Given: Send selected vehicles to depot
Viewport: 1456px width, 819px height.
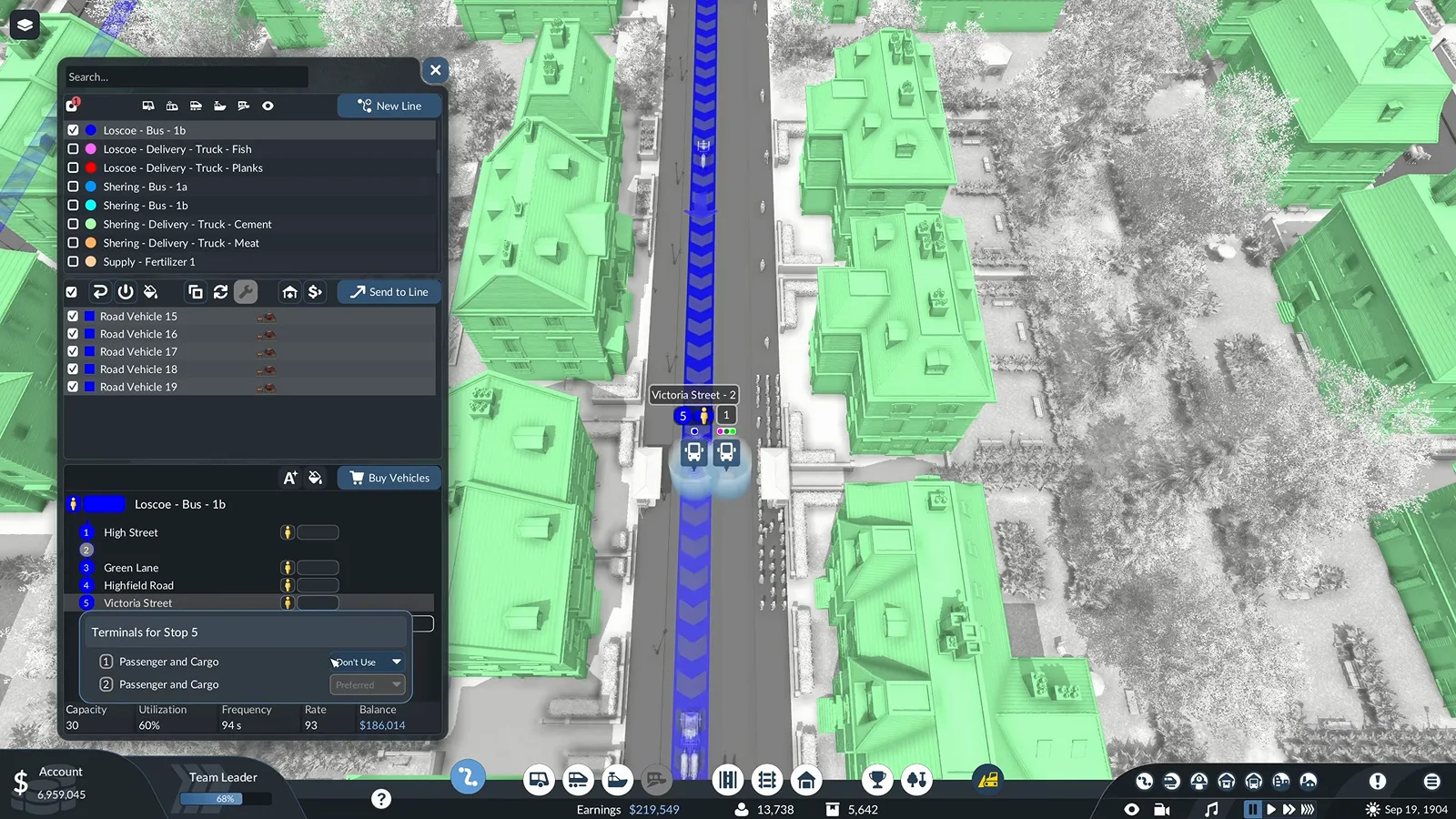Looking at the screenshot, I should [x=289, y=292].
